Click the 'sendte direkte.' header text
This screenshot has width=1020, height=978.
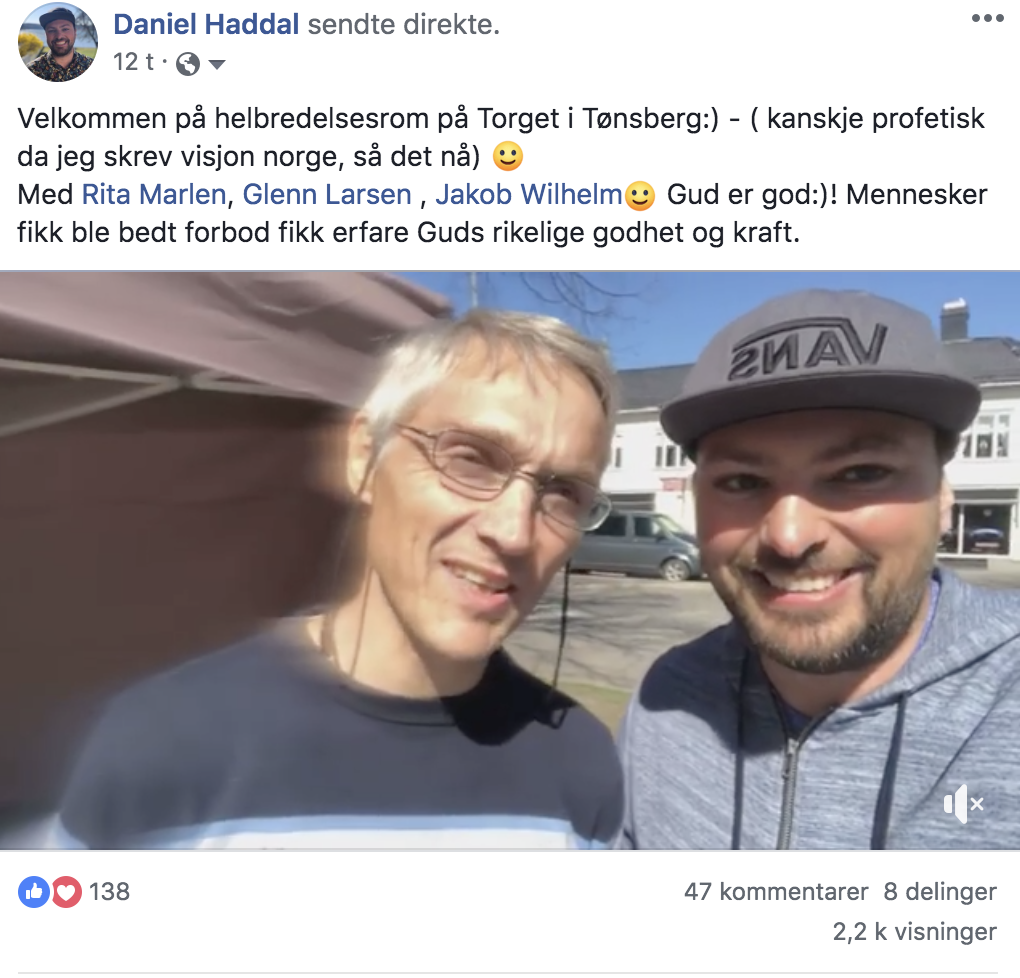click(x=403, y=25)
